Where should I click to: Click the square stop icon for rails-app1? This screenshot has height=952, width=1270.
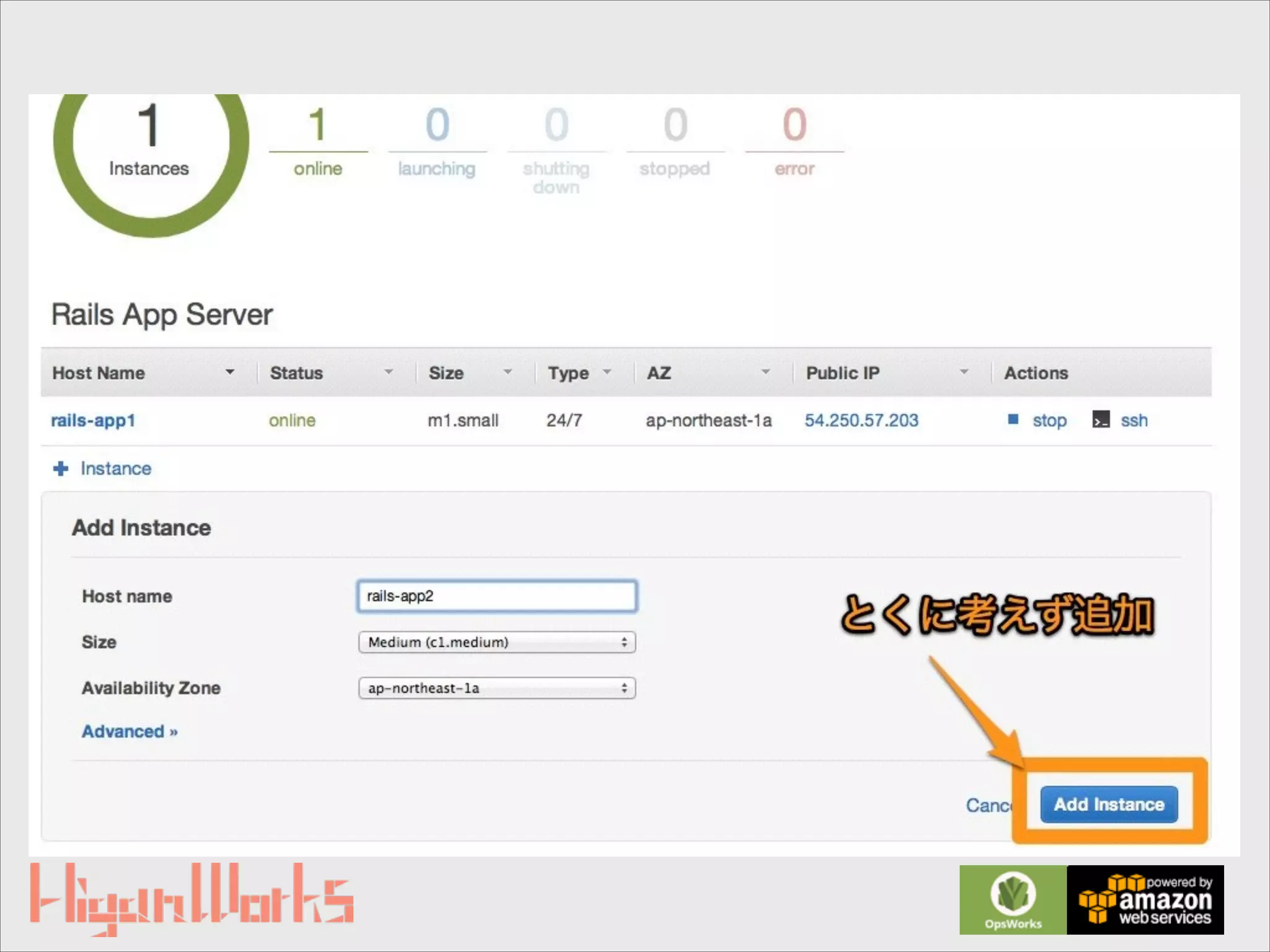1013,420
